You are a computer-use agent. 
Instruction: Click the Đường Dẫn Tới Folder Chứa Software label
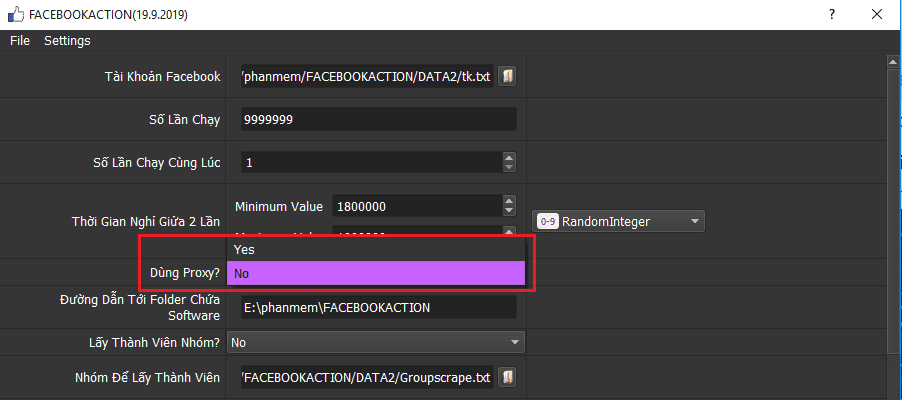140,308
